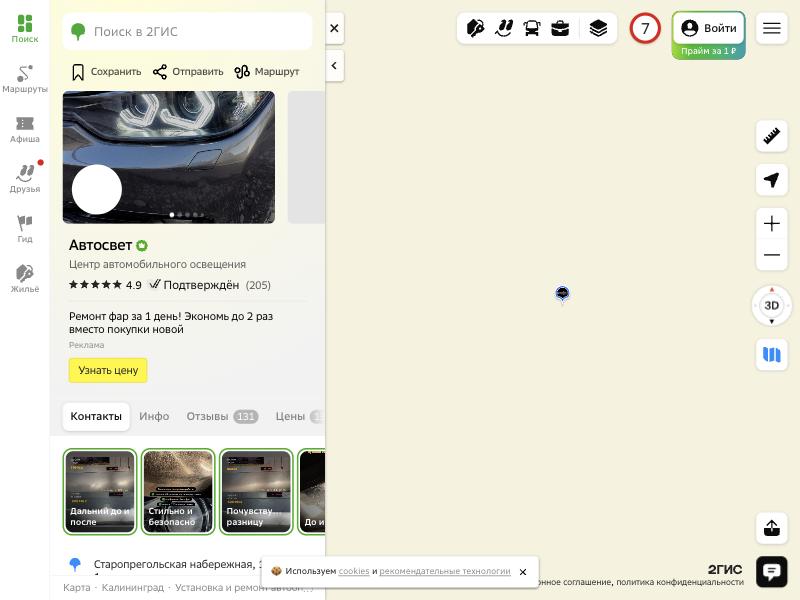
Task: Sign in with the Войти button
Action: click(709, 28)
